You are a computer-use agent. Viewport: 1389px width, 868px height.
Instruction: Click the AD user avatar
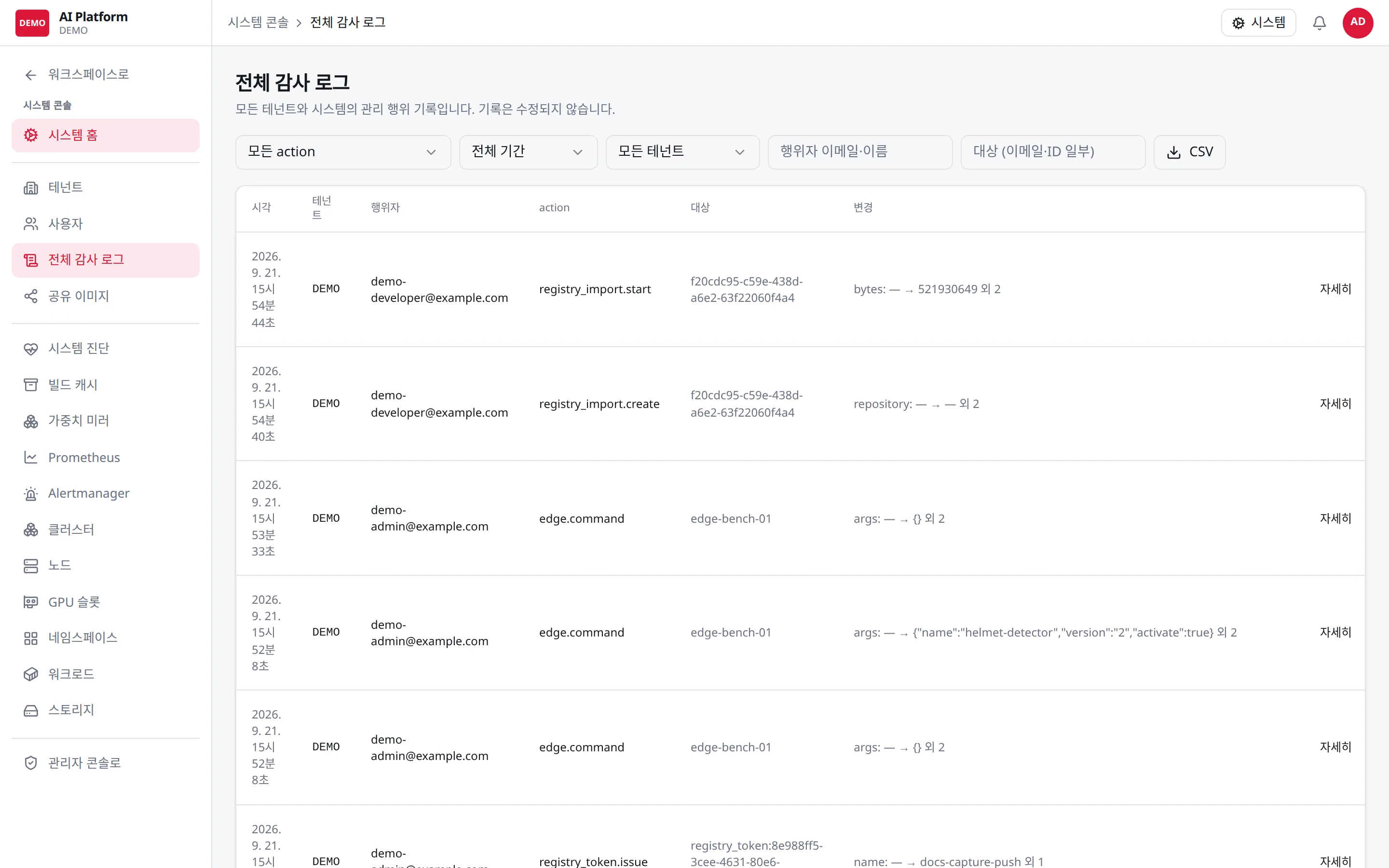[x=1358, y=22]
